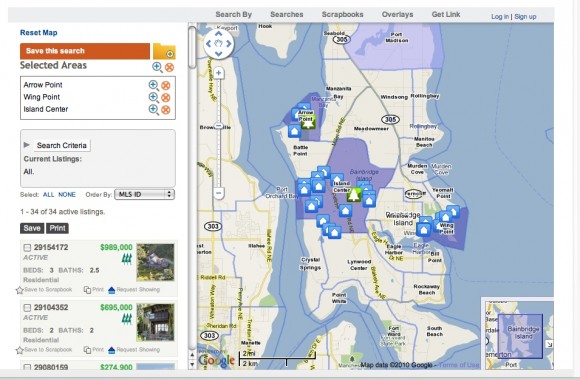The image size is (580, 380).
Task: Pan the map up with top arrow
Action: pyautogui.click(x=219, y=34)
